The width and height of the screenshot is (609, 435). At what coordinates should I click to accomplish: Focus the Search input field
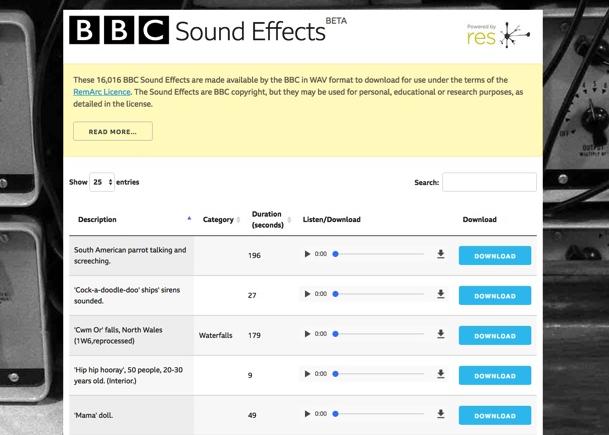pos(489,182)
